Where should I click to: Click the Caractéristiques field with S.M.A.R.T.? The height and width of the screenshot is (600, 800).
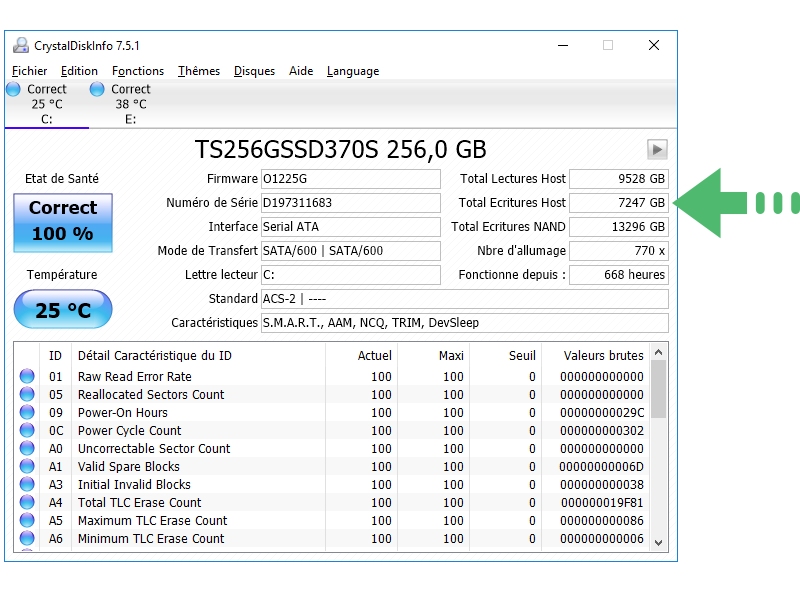tap(465, 322)
